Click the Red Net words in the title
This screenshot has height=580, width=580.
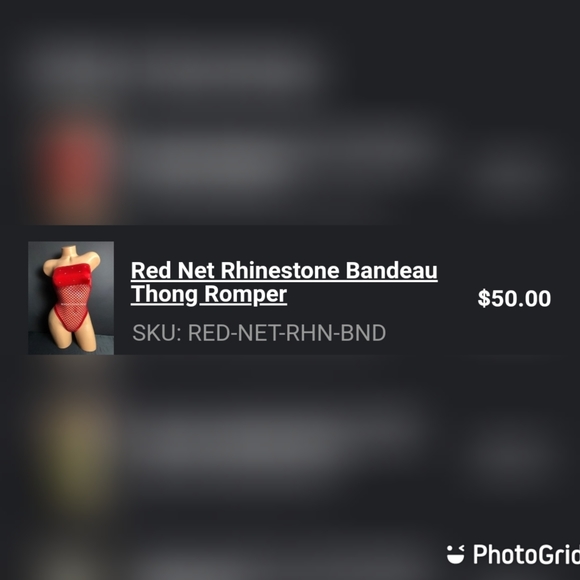172,270
